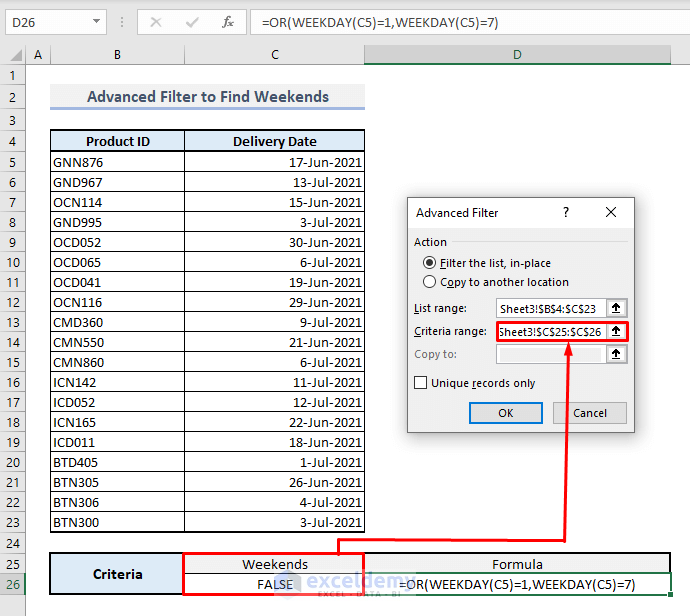690x616 pixels.
Task: Click the Copy to range selector arrow
Action: click(x=616, y=354)
